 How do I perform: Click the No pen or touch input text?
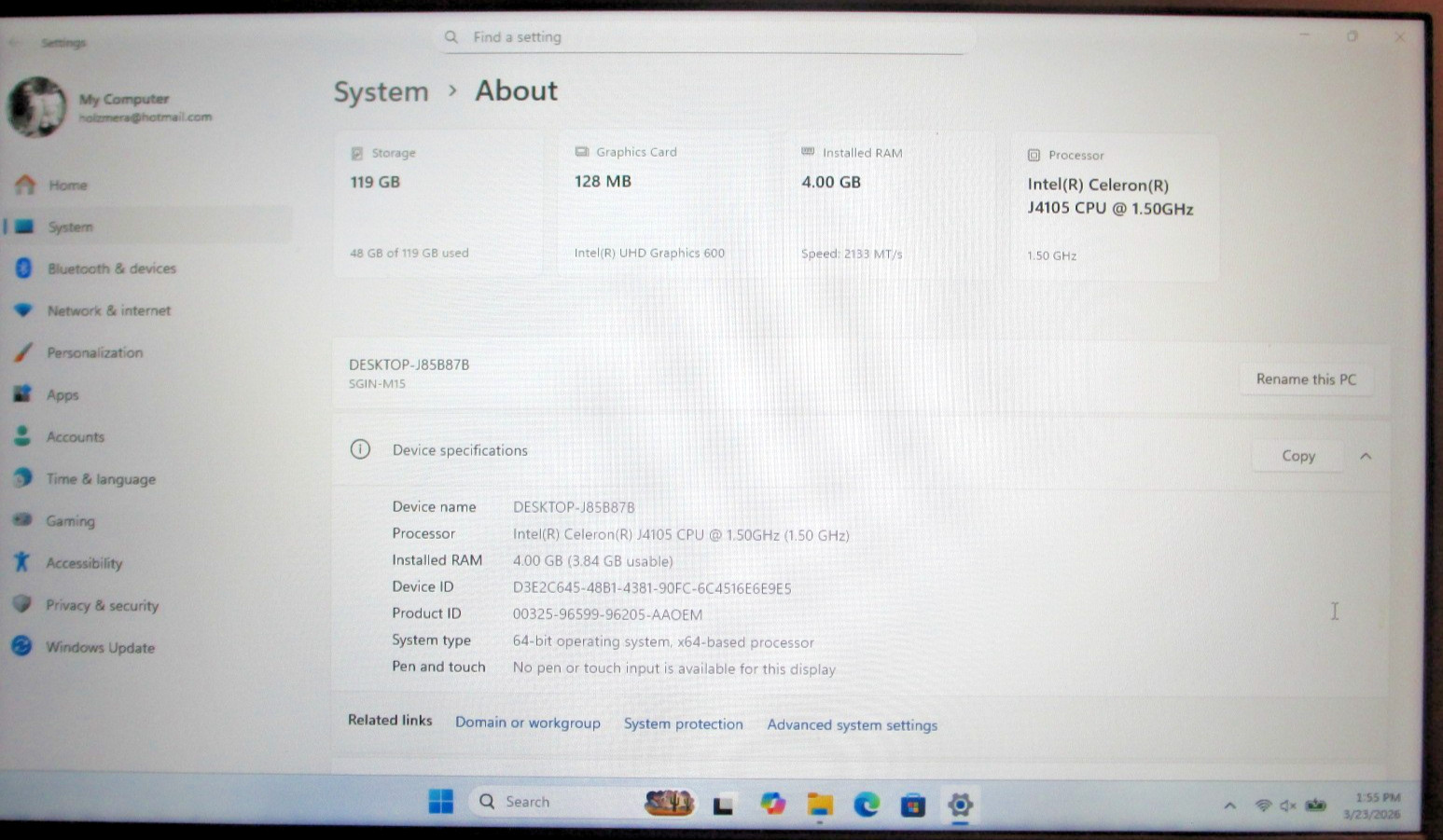click(673, 668)
